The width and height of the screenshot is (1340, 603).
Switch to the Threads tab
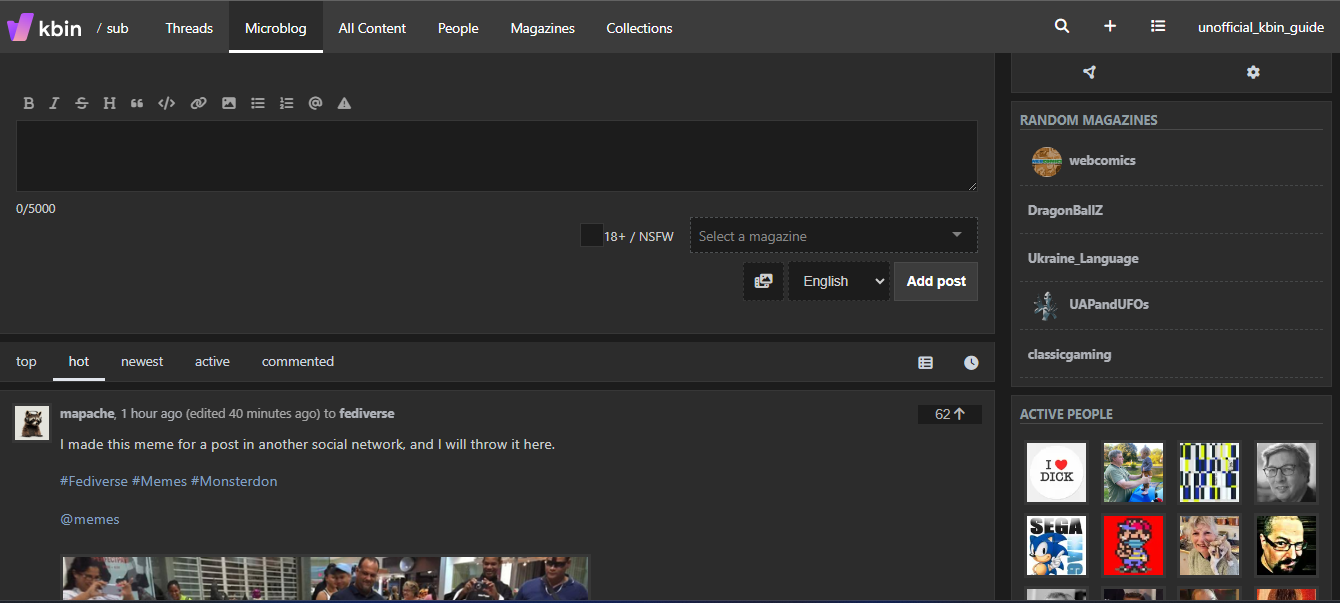pyautogui.click(x=189, y=28)
